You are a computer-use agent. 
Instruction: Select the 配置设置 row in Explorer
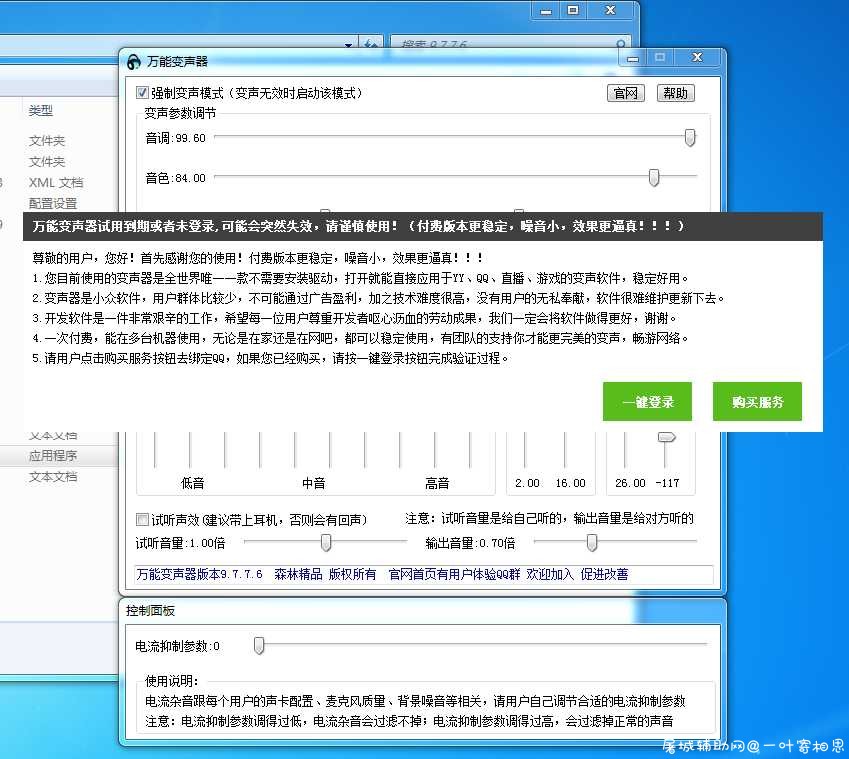point(53,204)
